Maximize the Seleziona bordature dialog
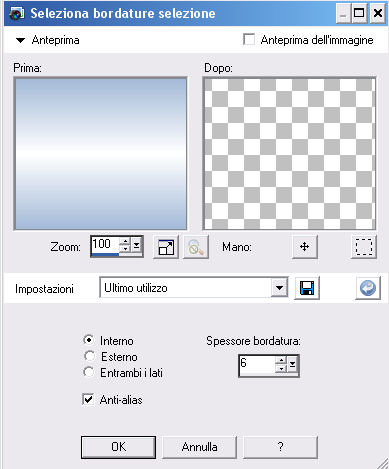The image size is (389, 469). (359, 13)
